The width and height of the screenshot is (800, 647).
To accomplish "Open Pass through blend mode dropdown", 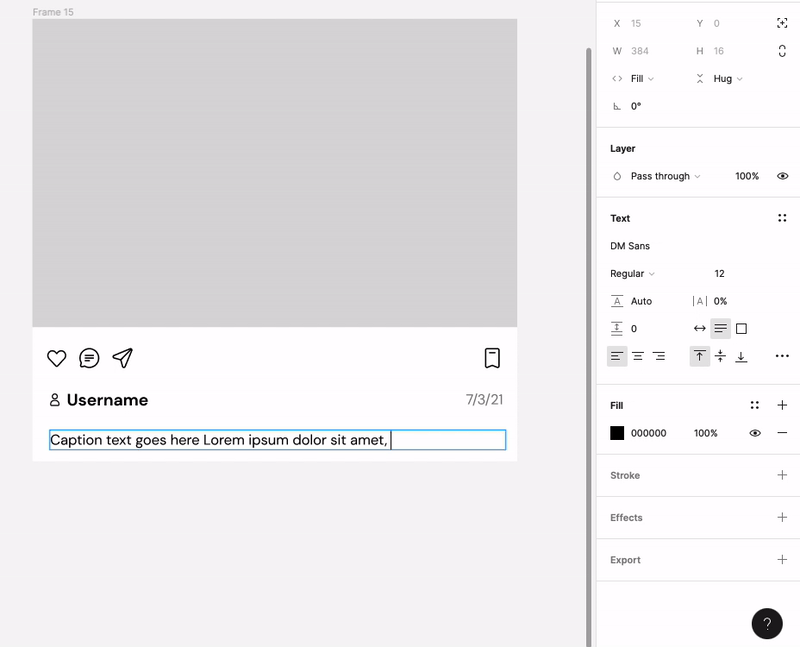I will 665,176.
